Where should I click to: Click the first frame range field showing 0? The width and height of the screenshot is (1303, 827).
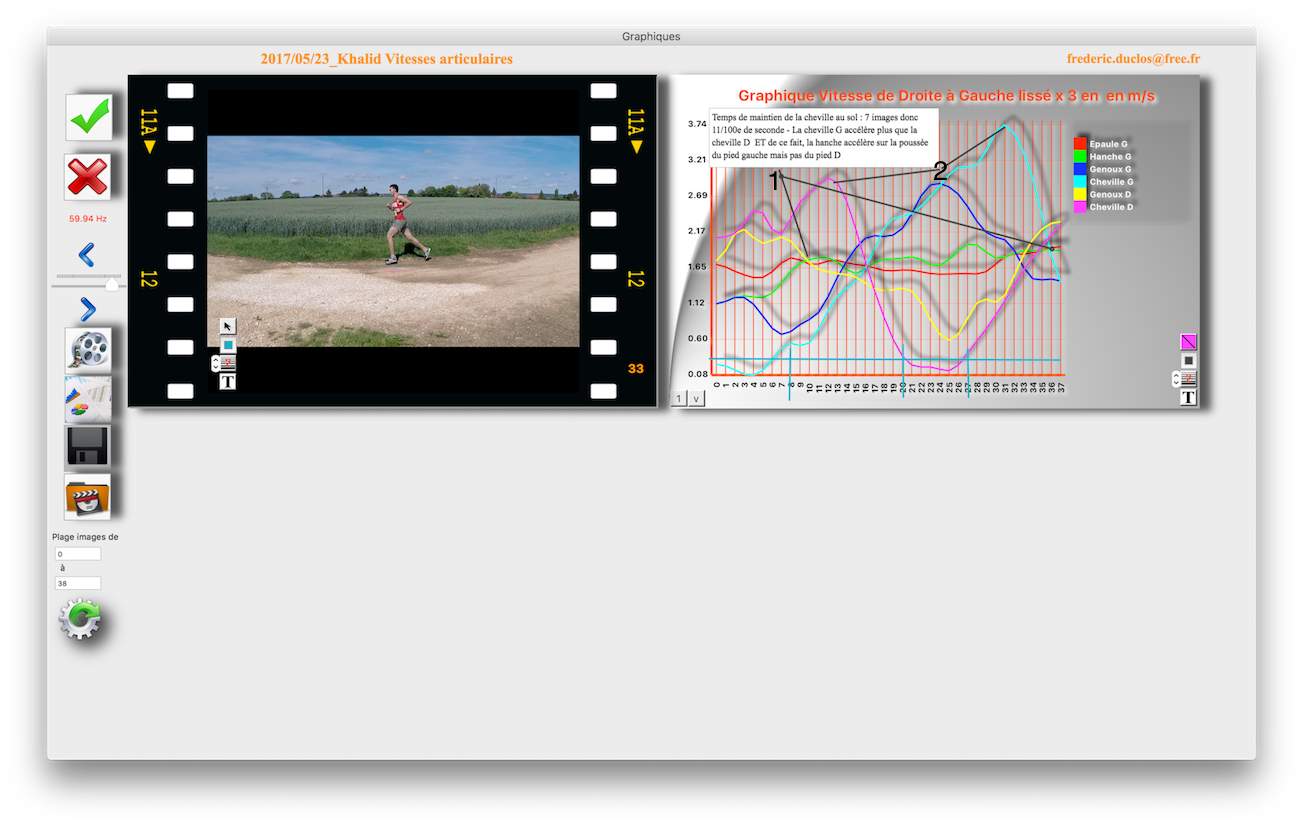[x=78, y=554]
